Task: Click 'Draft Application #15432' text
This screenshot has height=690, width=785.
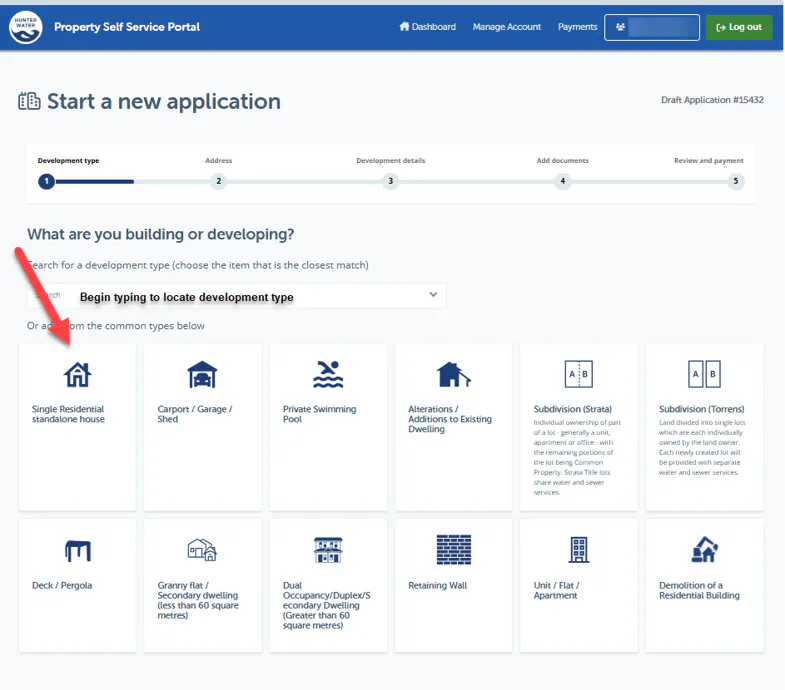Action: pos(712,100)
